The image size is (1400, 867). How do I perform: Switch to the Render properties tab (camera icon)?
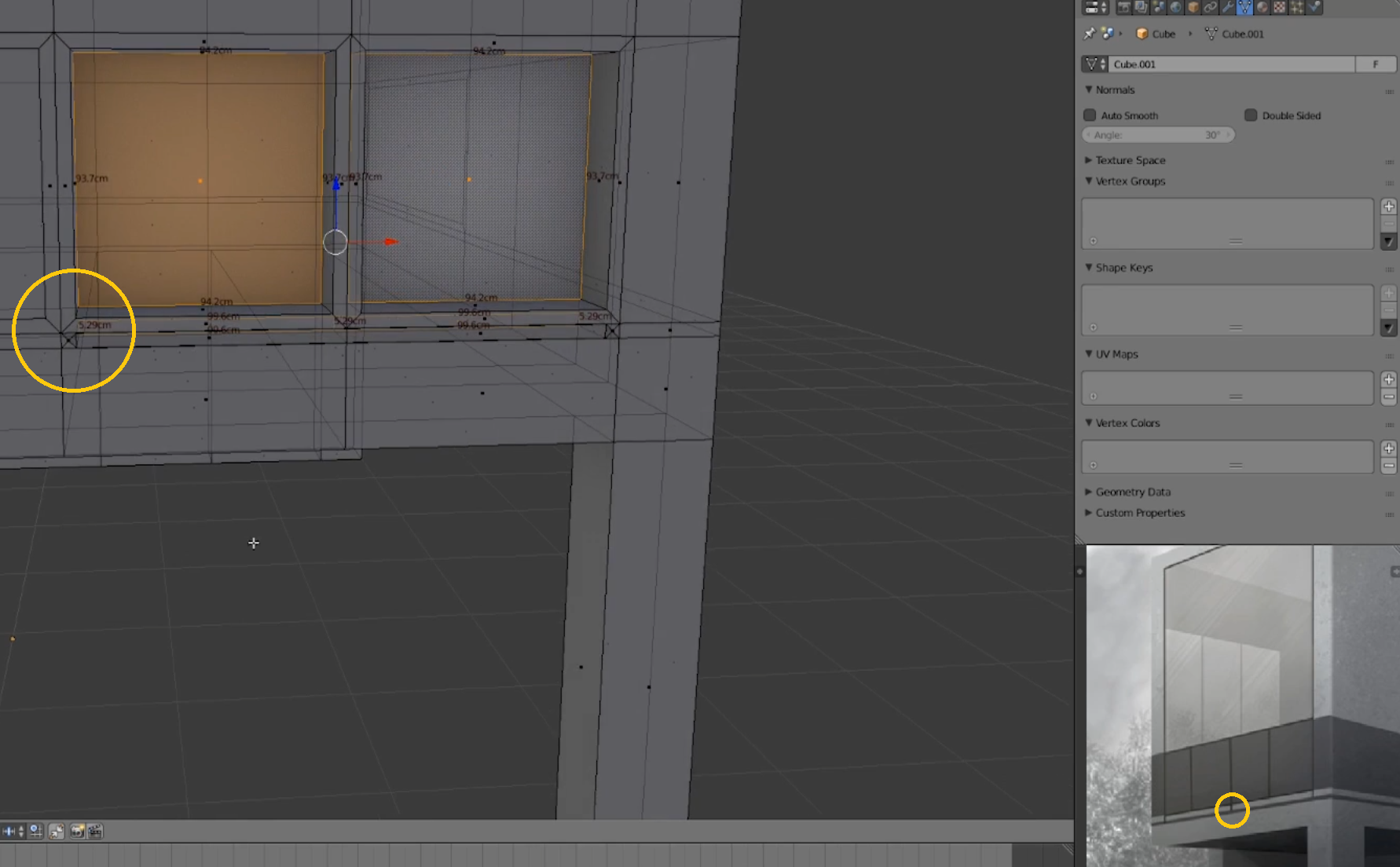(1124, 8)
